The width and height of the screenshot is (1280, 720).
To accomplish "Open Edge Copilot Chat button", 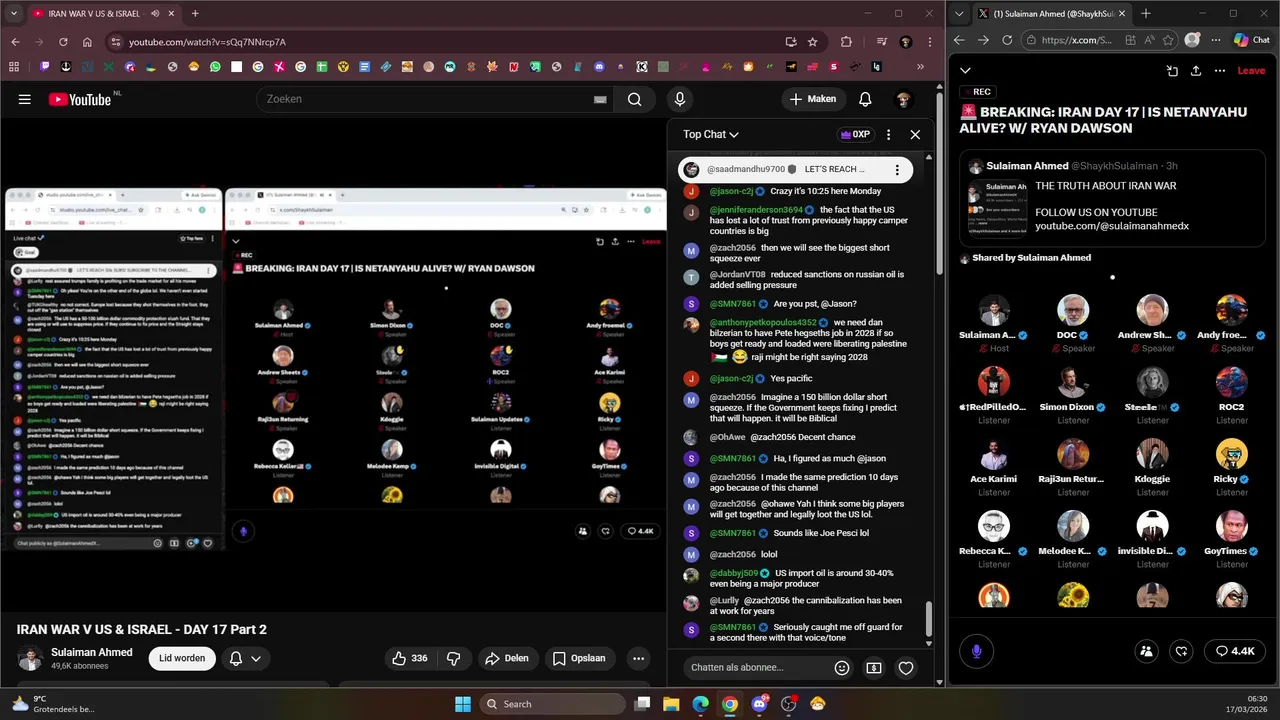I will [1251, 40].
